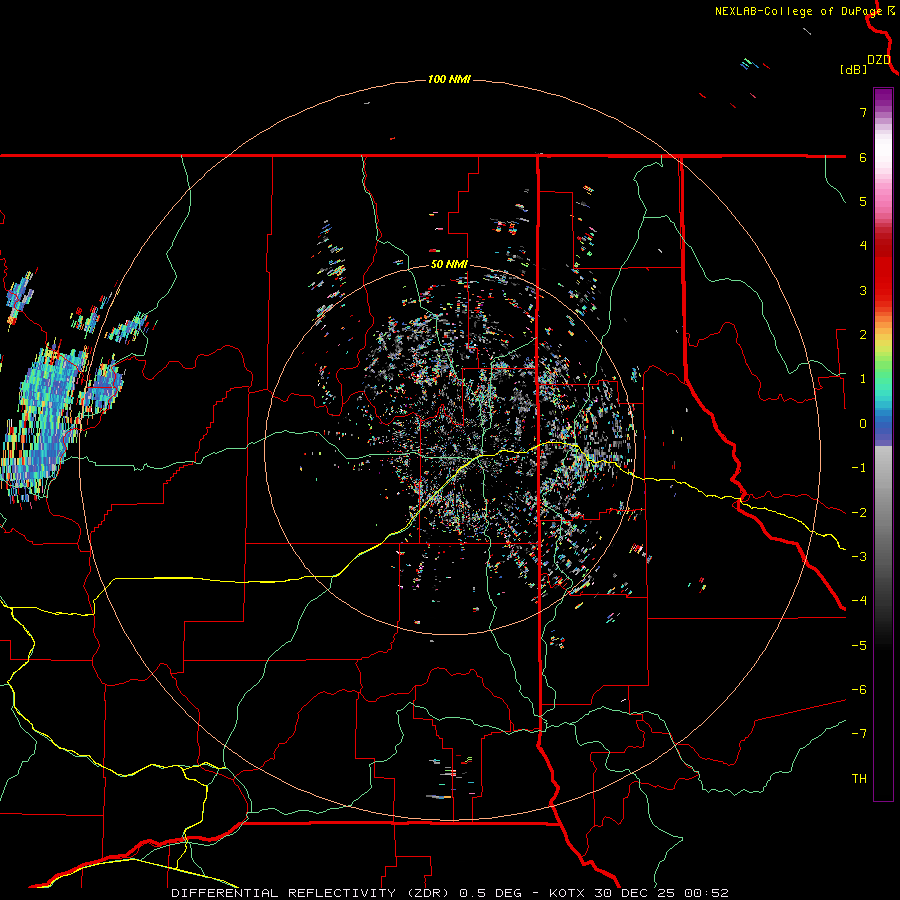Click the 50 NMI range ring label

(x=449, y=264)
